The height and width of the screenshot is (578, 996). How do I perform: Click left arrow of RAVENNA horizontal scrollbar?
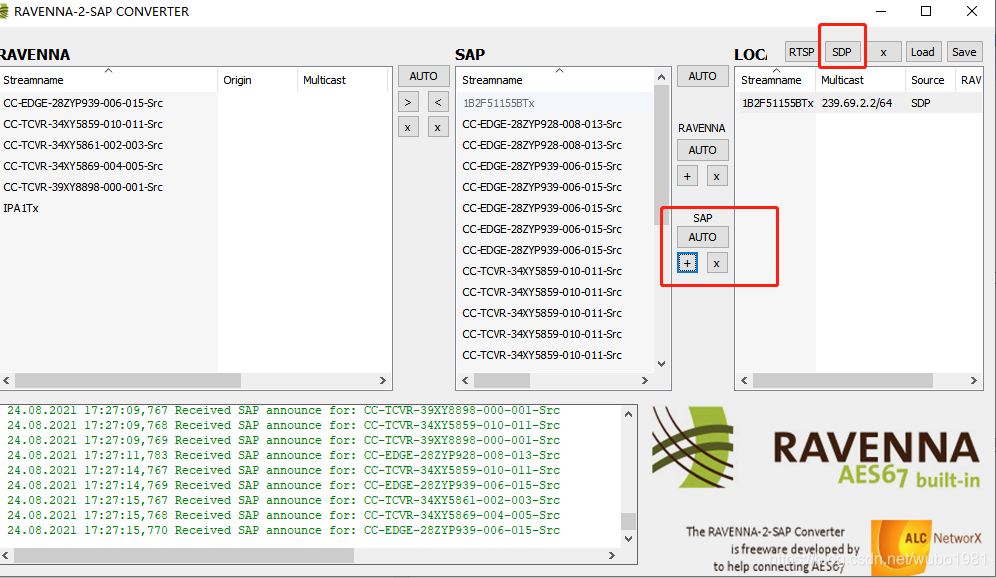point(6,380)
